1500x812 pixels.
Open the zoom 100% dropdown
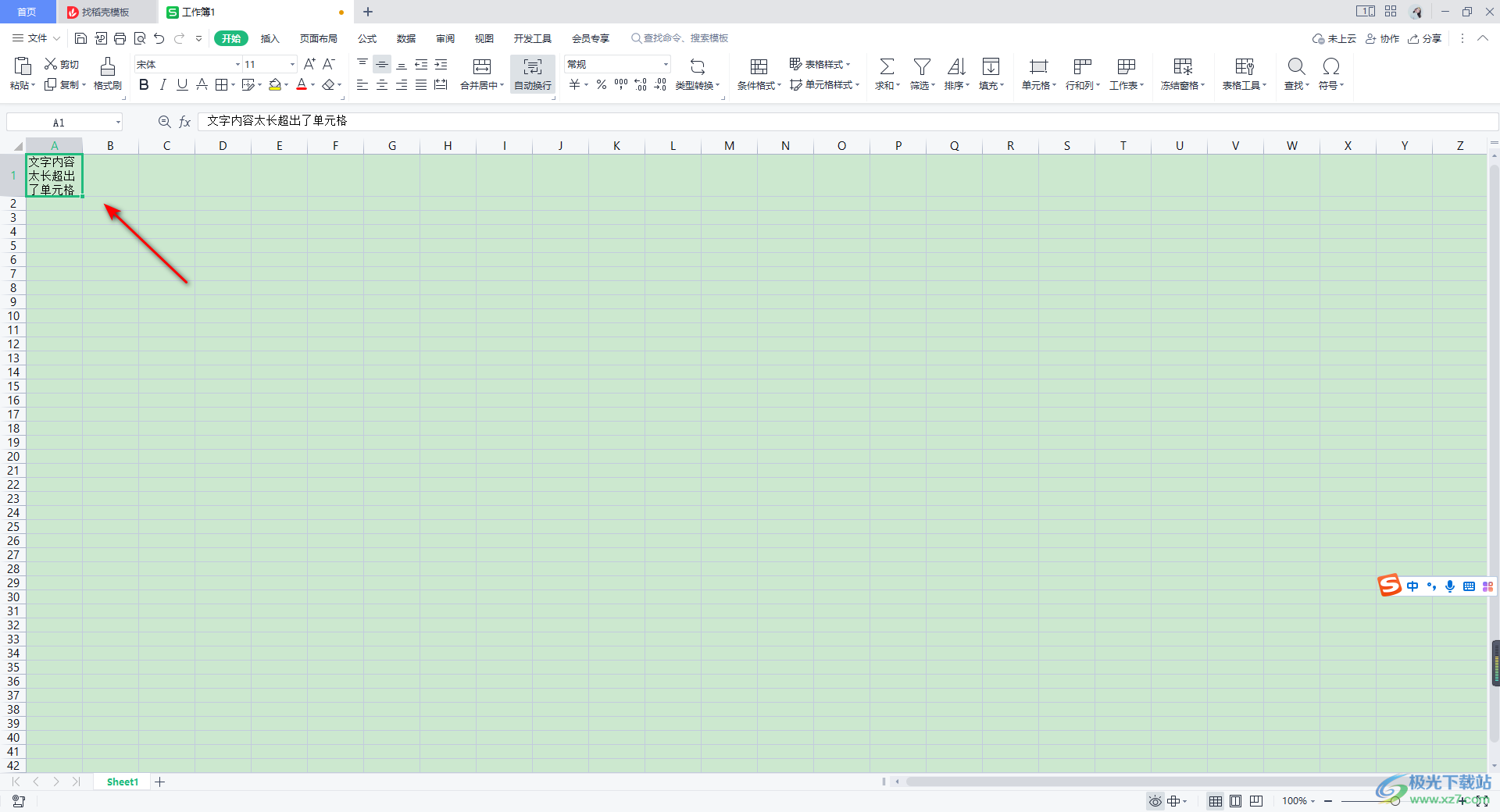(x=1298, y=801)
